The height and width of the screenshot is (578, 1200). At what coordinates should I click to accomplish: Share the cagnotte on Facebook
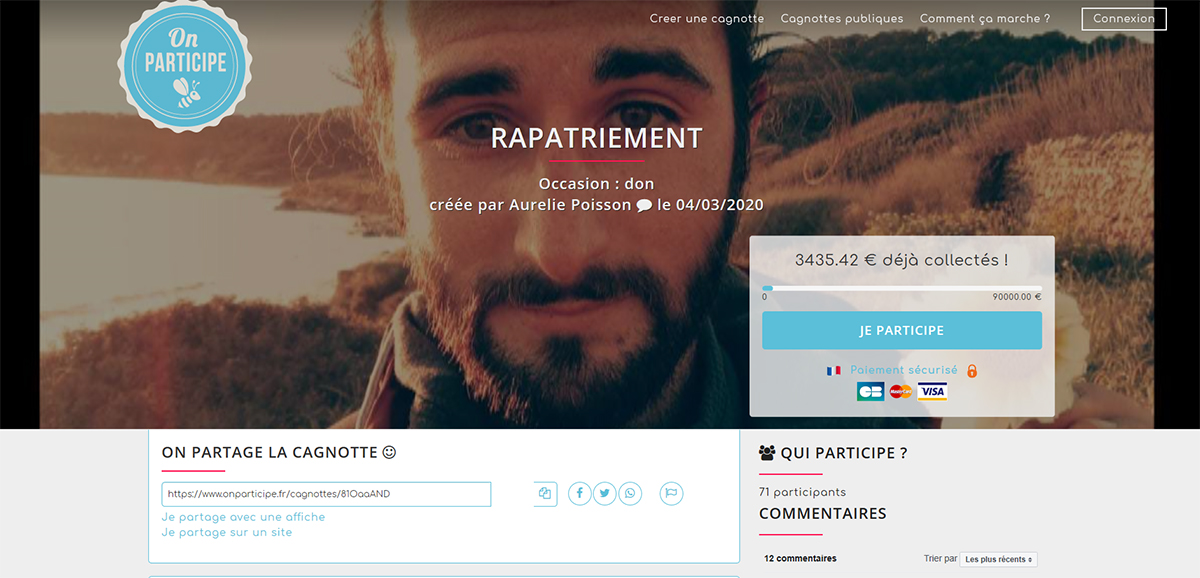(x=580, y=494)
